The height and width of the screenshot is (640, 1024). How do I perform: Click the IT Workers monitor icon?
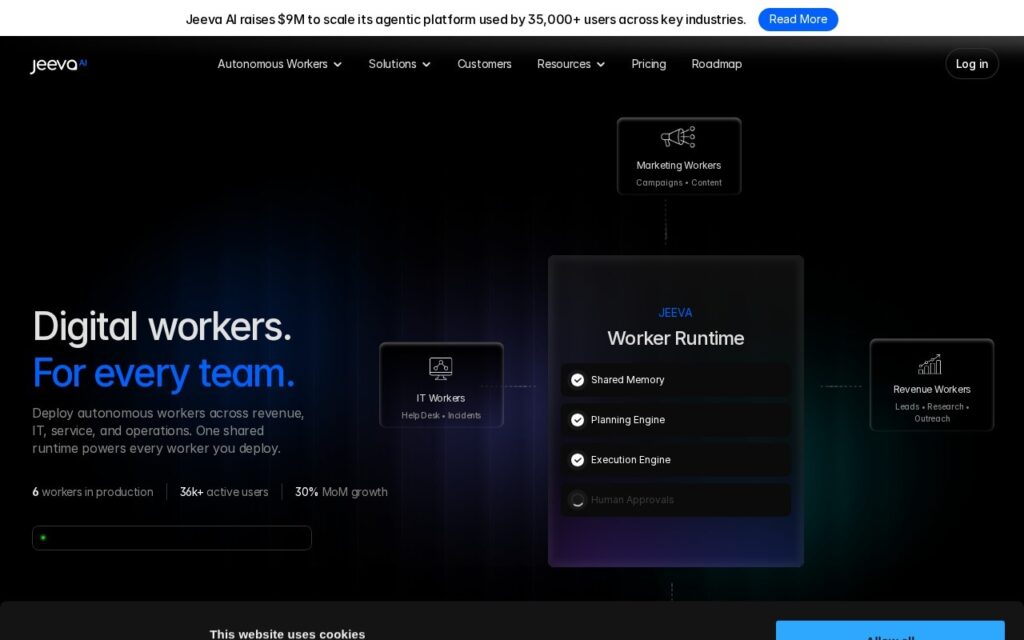coord(441,368)
